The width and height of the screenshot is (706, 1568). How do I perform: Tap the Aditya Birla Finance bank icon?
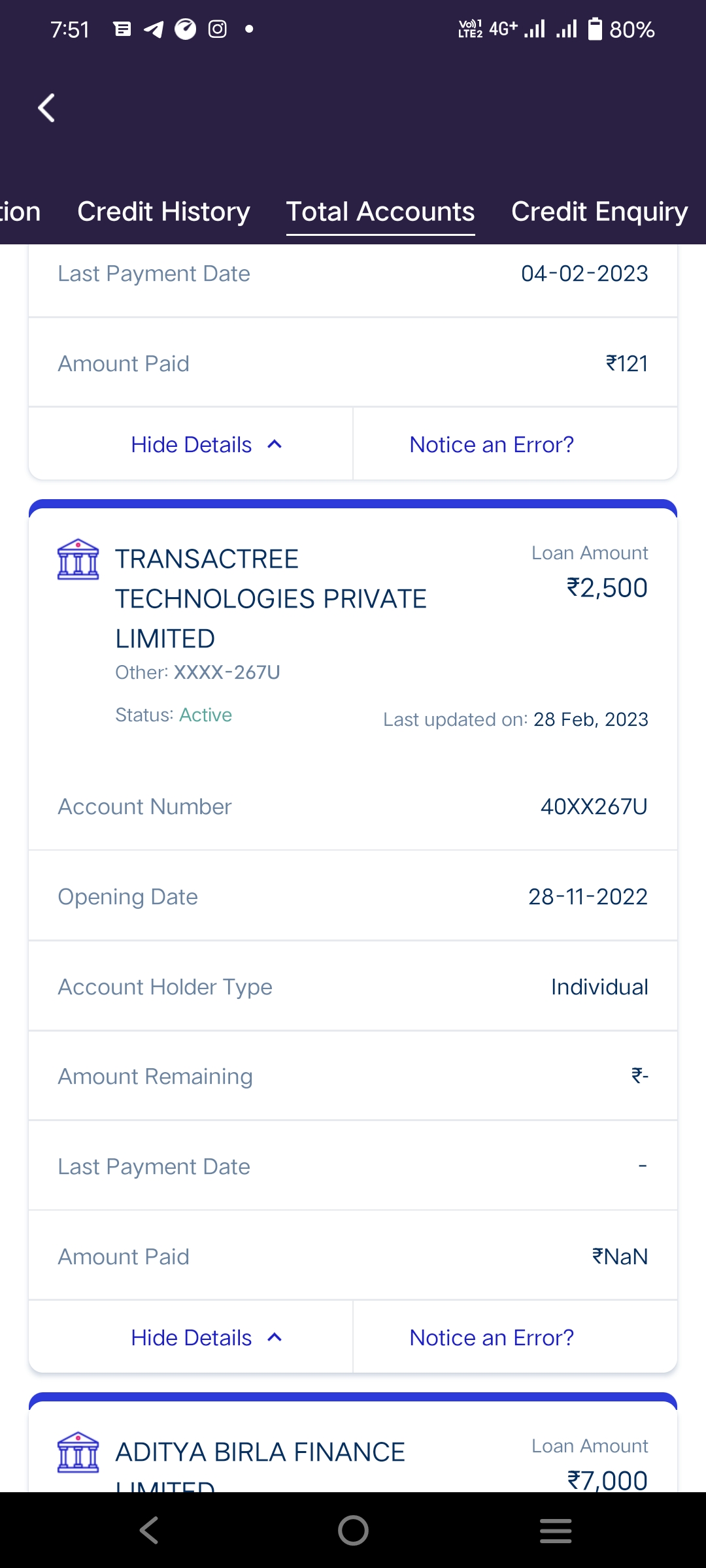(78, 1452)
